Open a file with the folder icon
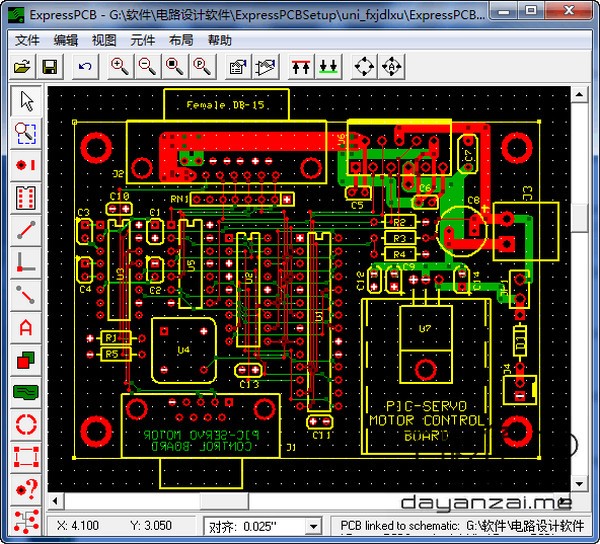Image resolution: width=600 pixels, height=544 pixels. click(22, 67)
